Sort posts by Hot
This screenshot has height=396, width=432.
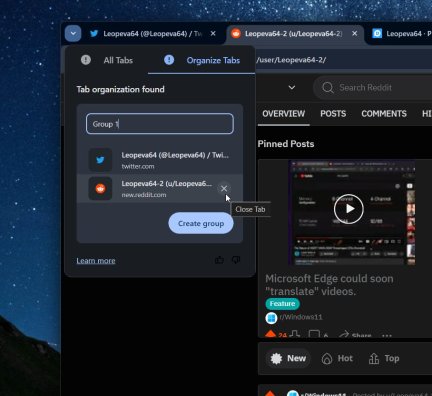coord(337,358)
